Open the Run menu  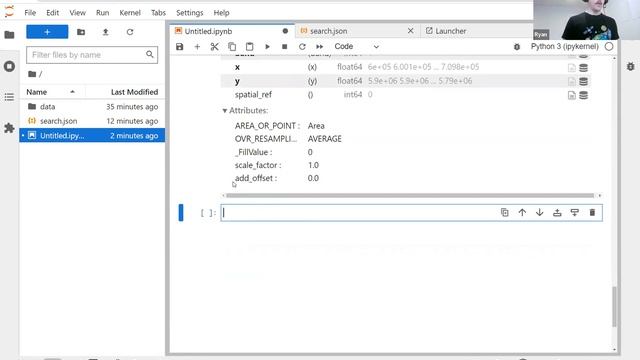(x=102, y=13)
